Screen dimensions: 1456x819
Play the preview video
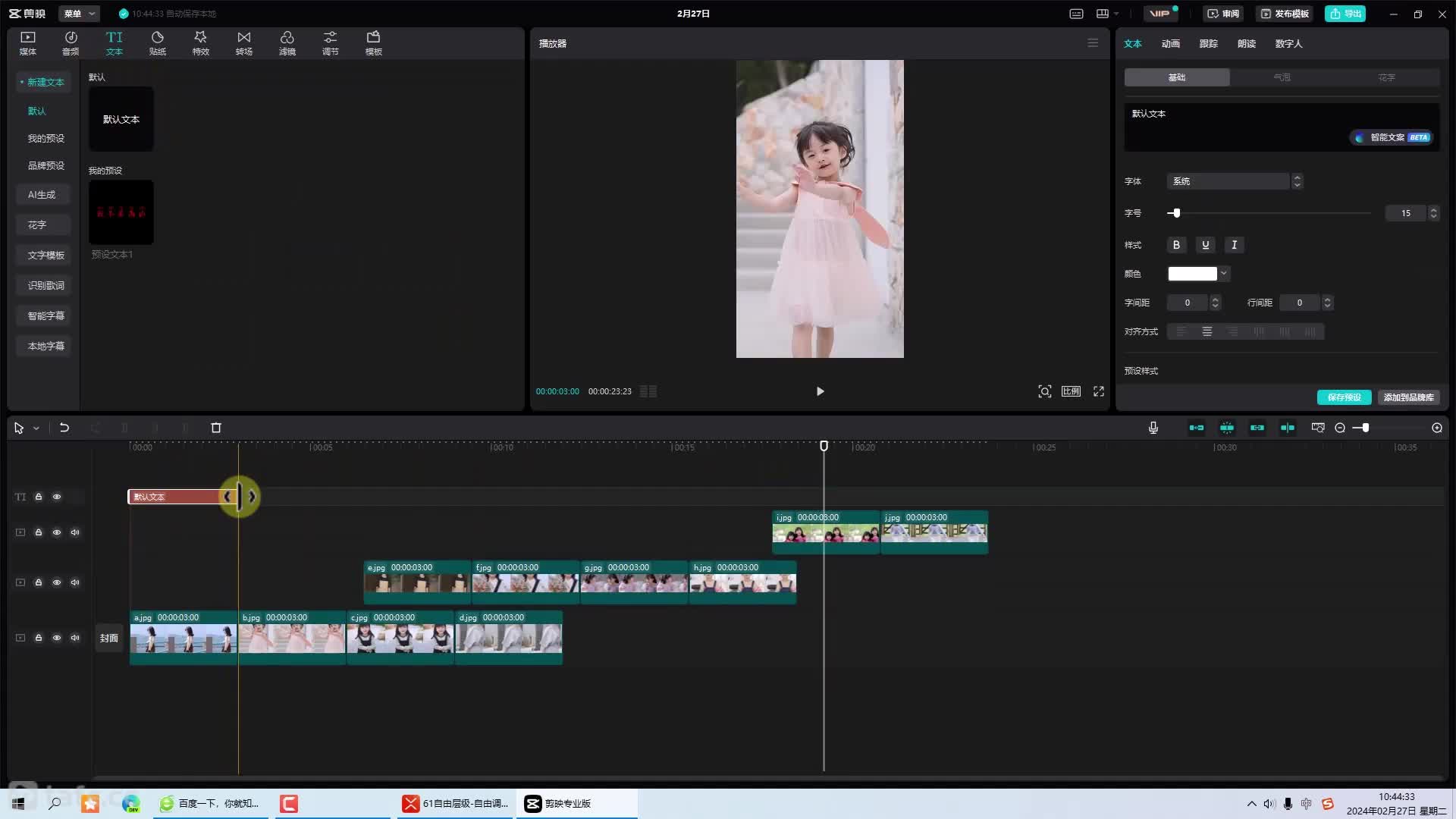pos(820,391)
